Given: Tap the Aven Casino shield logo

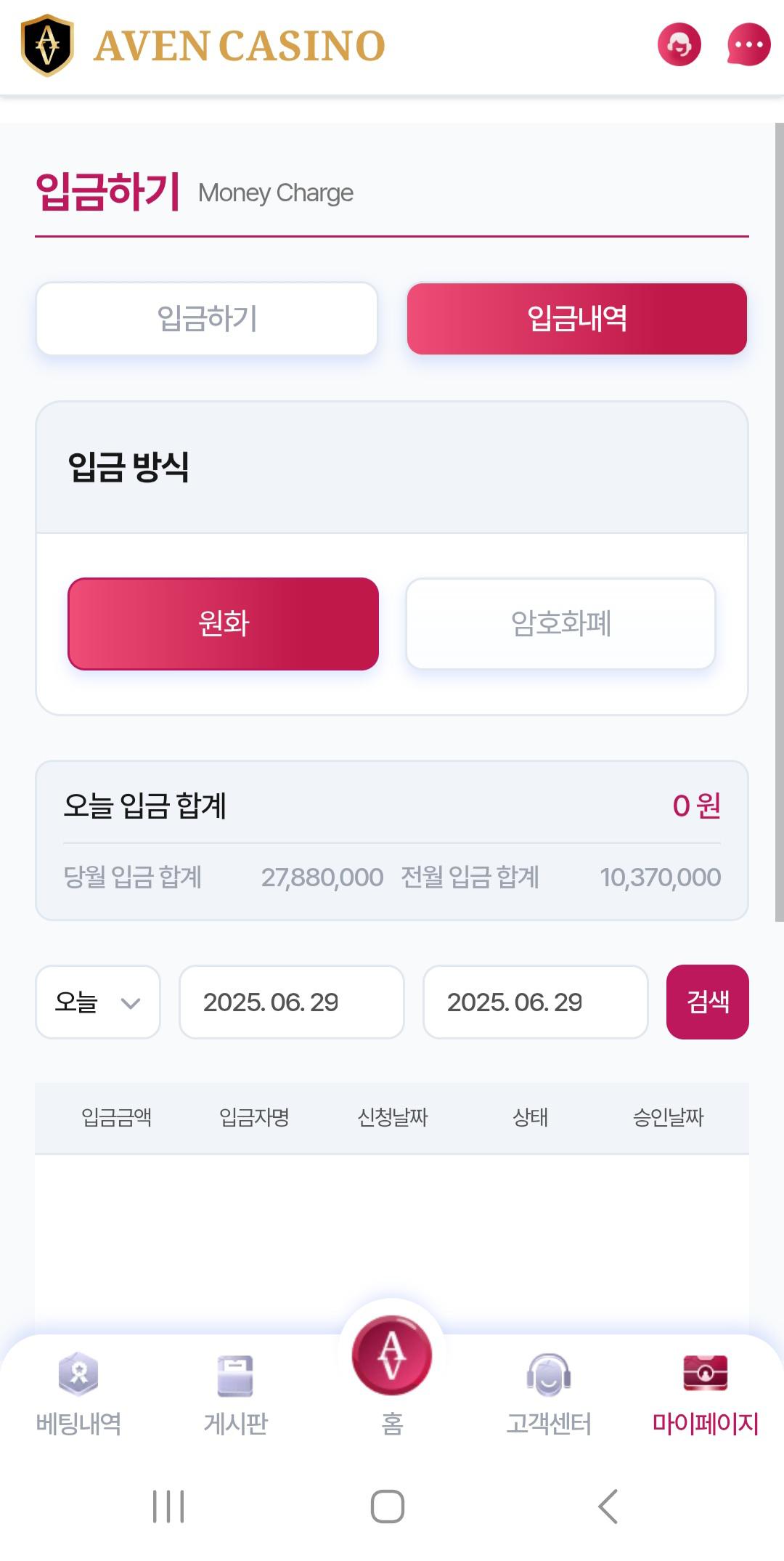Looking at the screenshot, I should [x=47, y=45].
